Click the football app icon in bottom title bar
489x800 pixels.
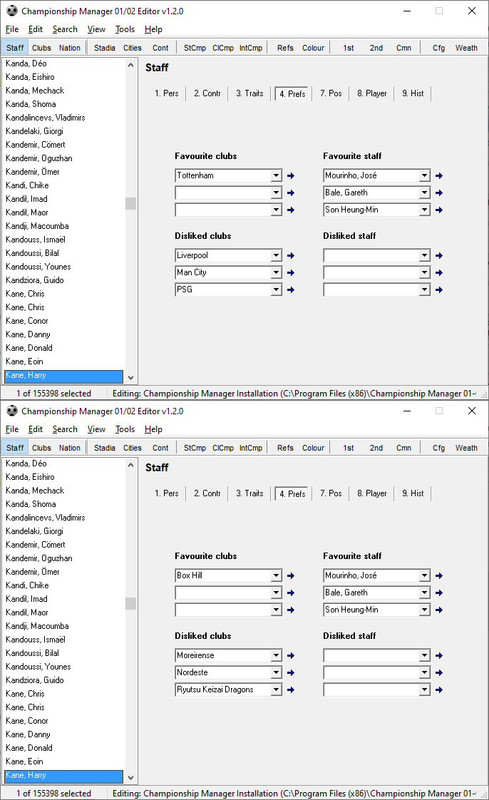[12, 411]
